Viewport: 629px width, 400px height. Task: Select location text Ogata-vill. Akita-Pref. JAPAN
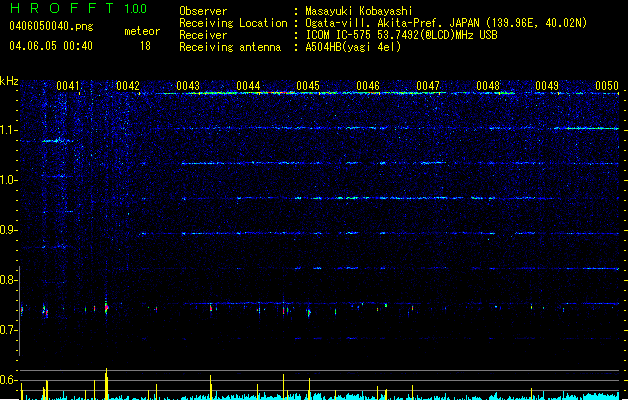pyautogui.click(x=394, y=23)
